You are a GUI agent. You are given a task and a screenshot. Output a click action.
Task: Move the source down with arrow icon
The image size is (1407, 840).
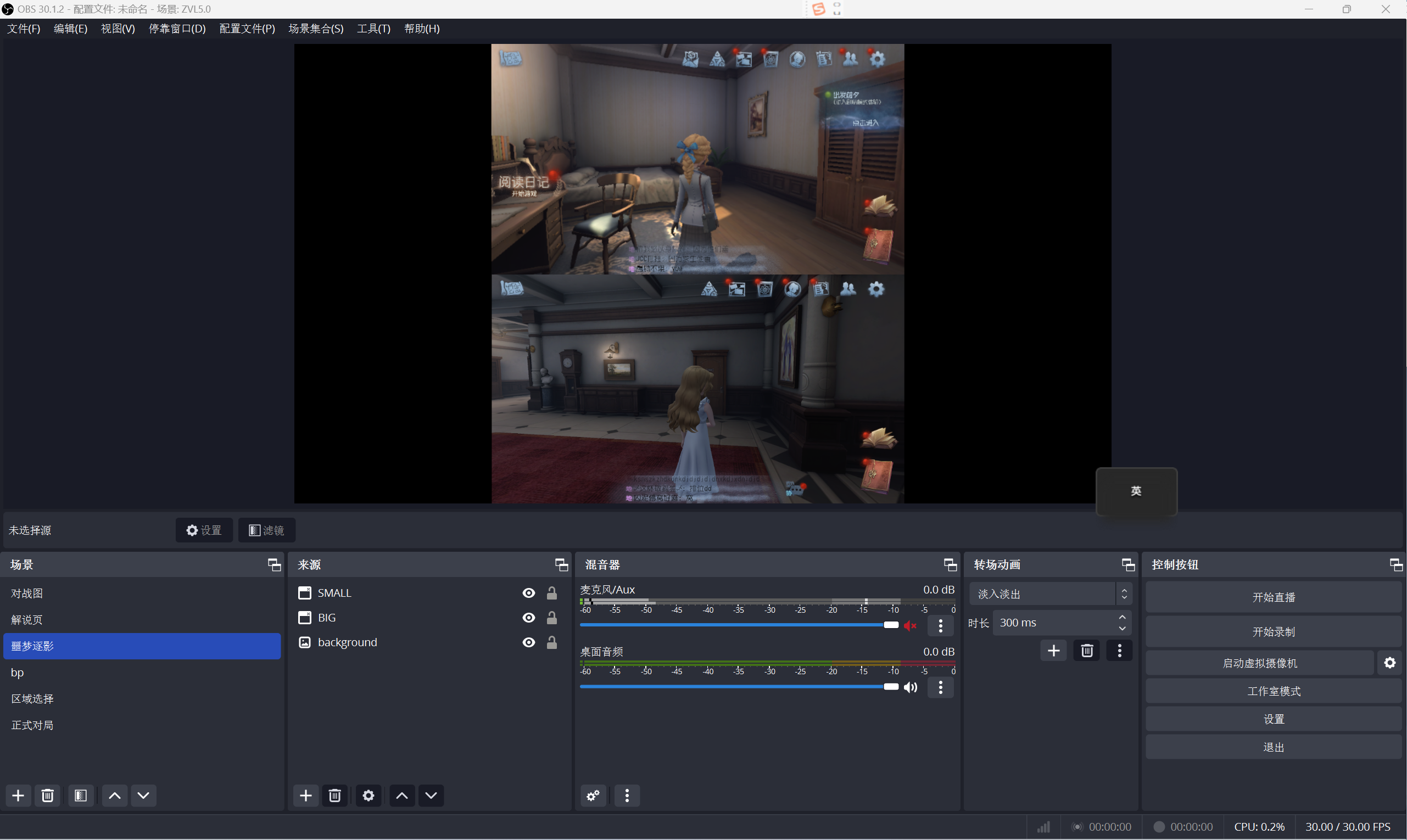[431, 796]
